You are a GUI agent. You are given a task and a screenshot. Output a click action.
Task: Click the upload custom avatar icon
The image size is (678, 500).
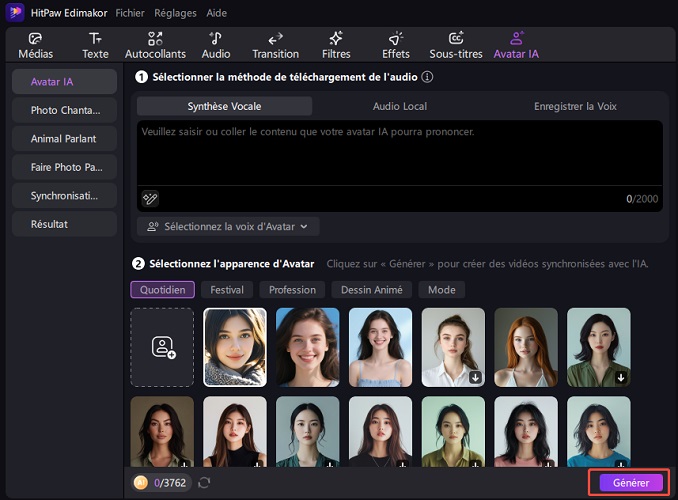(x=163, y=347)
